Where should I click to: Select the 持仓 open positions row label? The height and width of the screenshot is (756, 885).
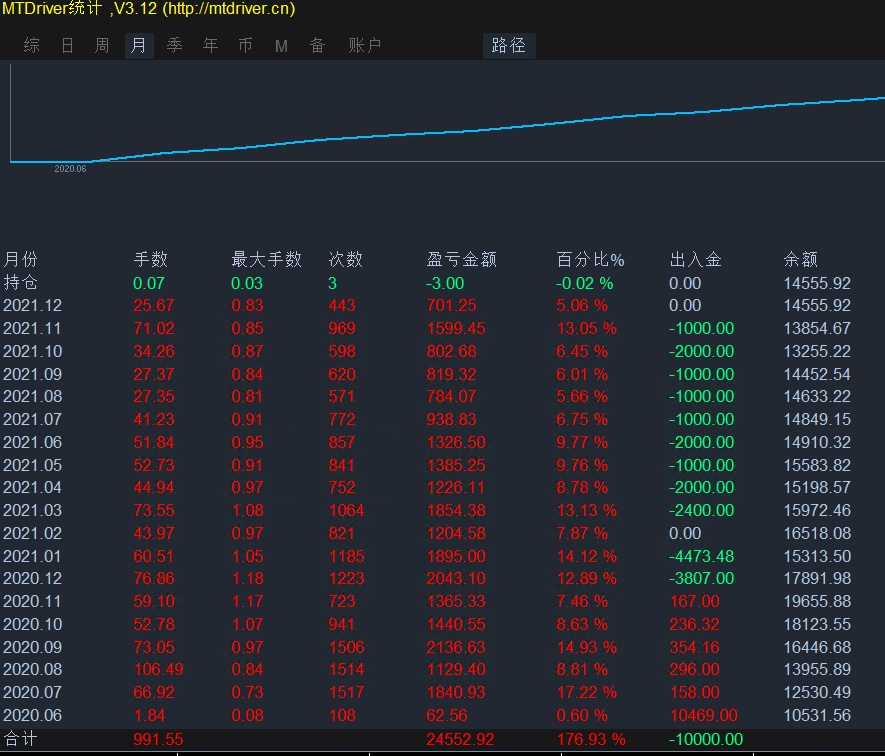(x=21, y=282)
